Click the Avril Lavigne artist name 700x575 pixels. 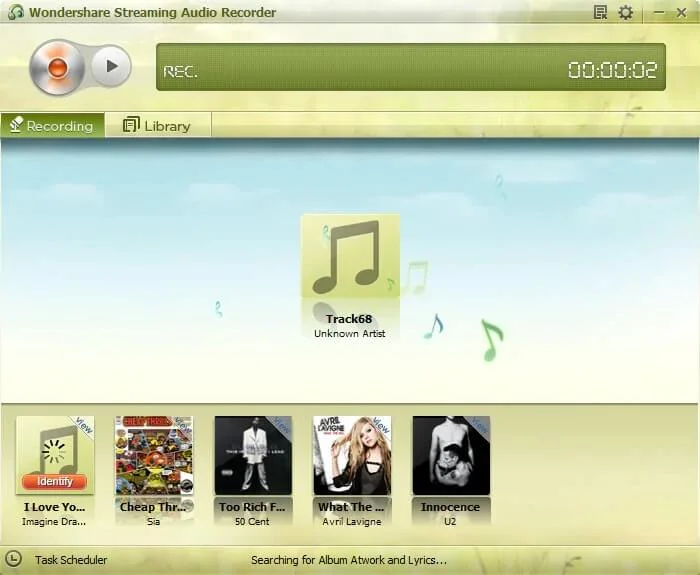click(352, 521)
